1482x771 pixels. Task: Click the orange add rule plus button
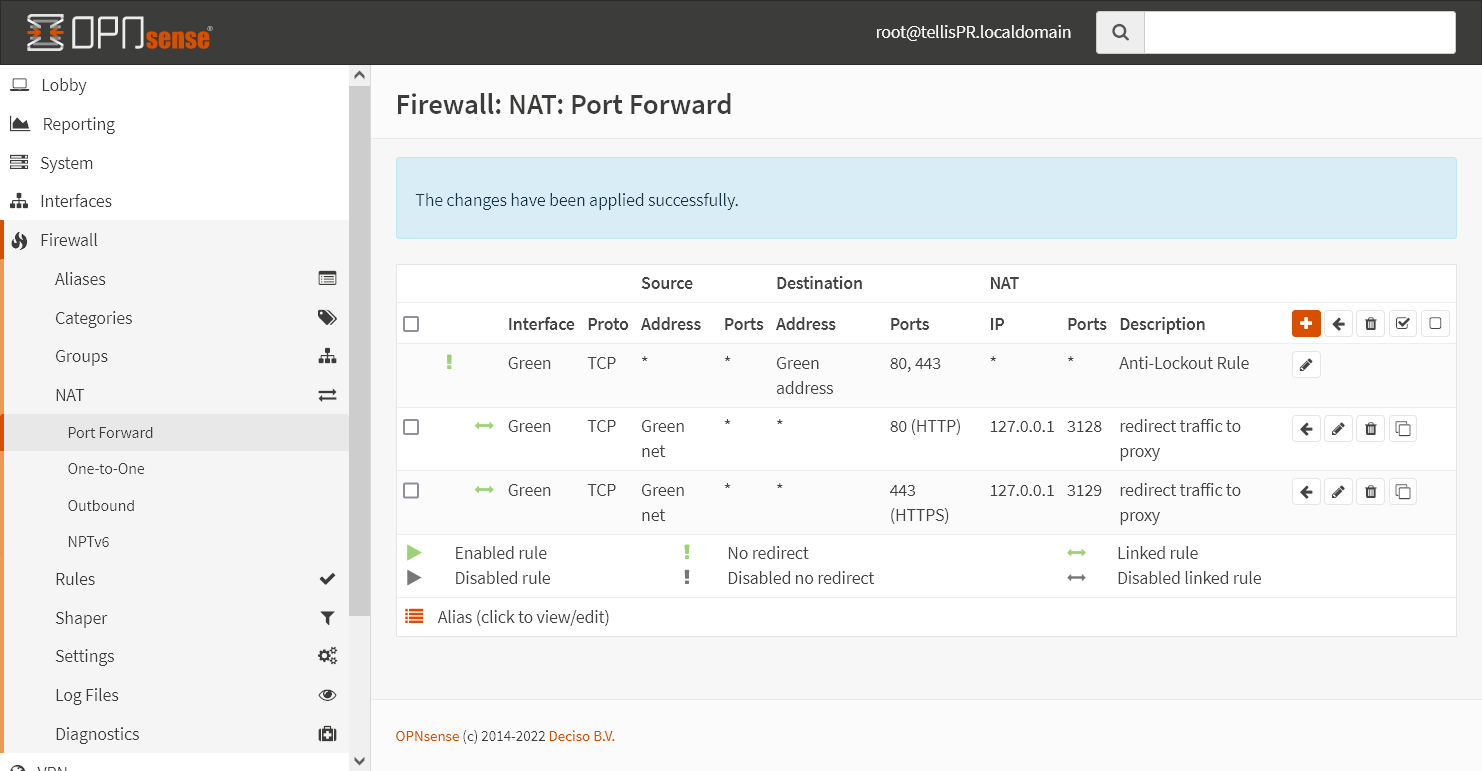point(1306,324)
